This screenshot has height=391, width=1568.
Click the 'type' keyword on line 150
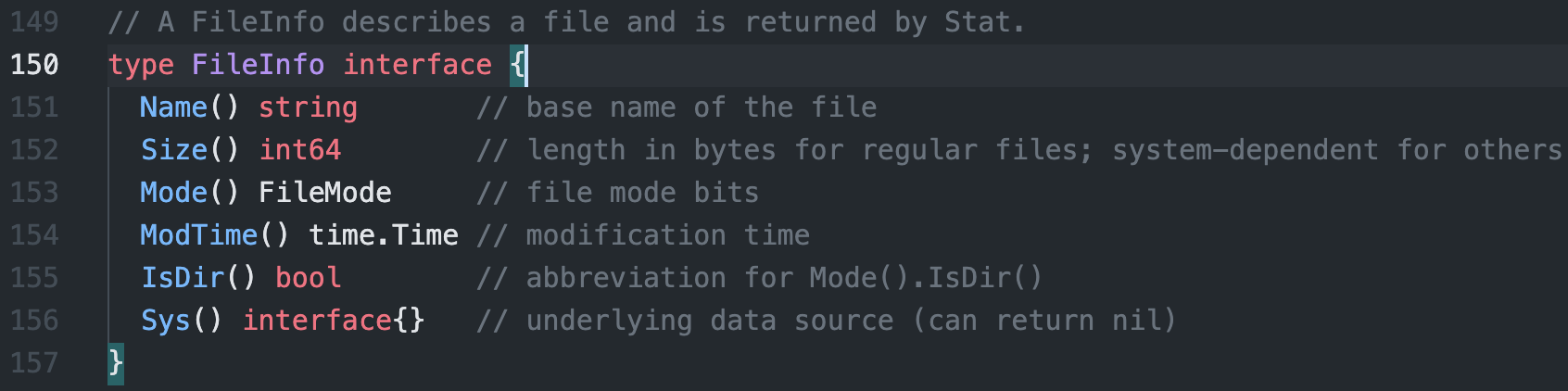(141, 65)
